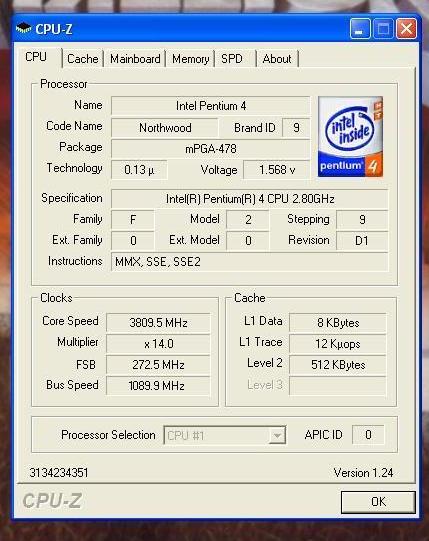Close the CPU-Z window
Screen dimensions: 429x541
coord(406,29)
